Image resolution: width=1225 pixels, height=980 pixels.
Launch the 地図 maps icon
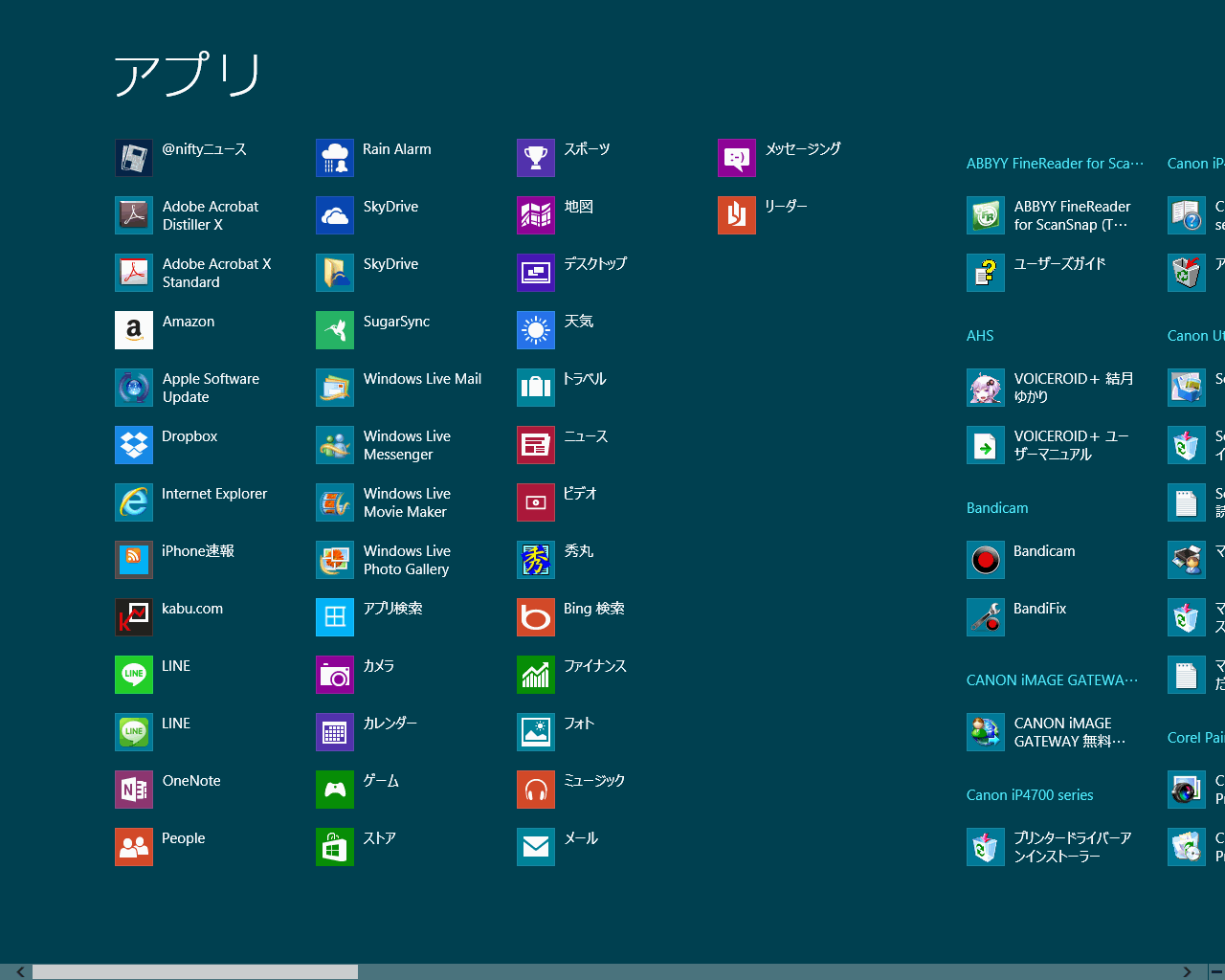point(536,215)
